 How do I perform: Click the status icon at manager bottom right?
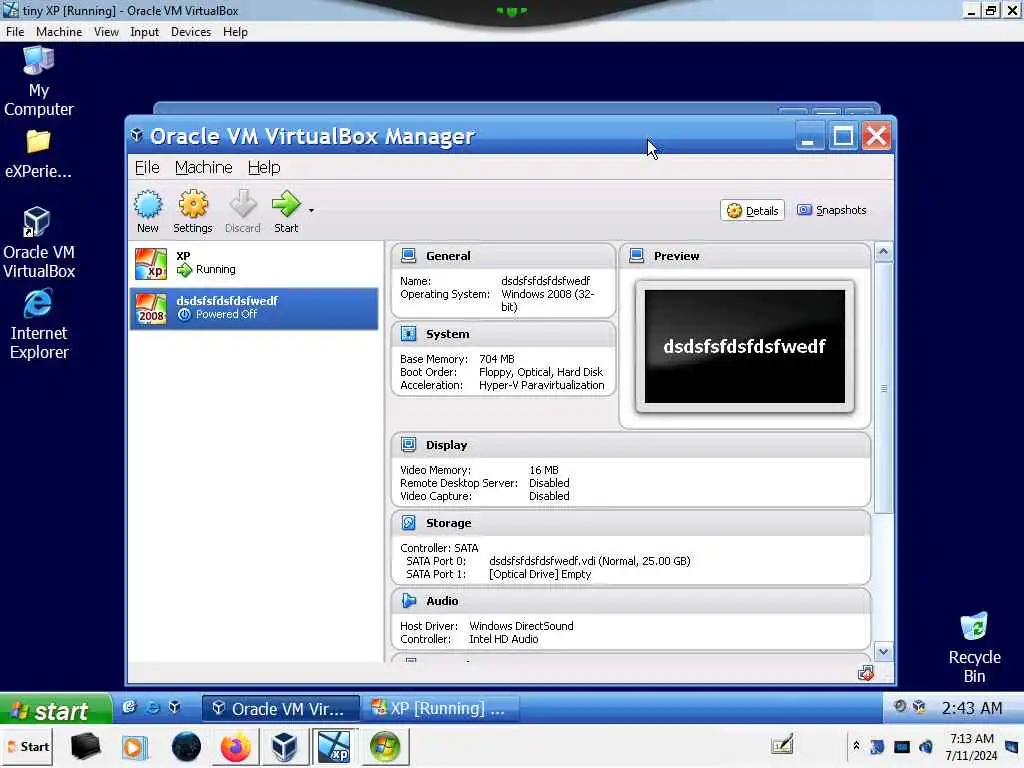866,673
